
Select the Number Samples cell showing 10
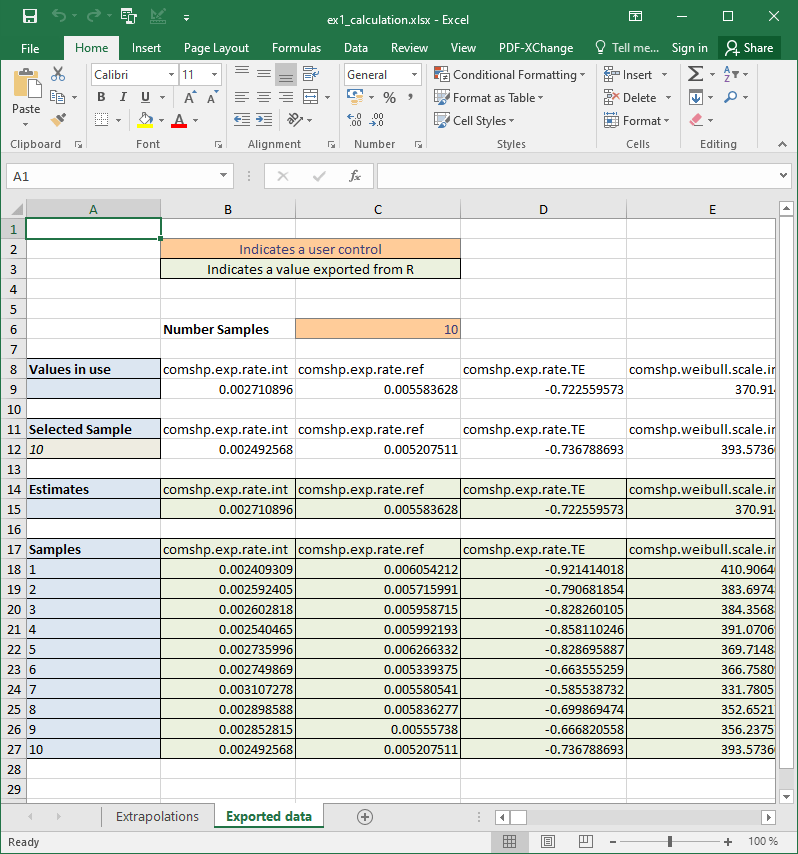pyautogui.click(x=377, y=329)
